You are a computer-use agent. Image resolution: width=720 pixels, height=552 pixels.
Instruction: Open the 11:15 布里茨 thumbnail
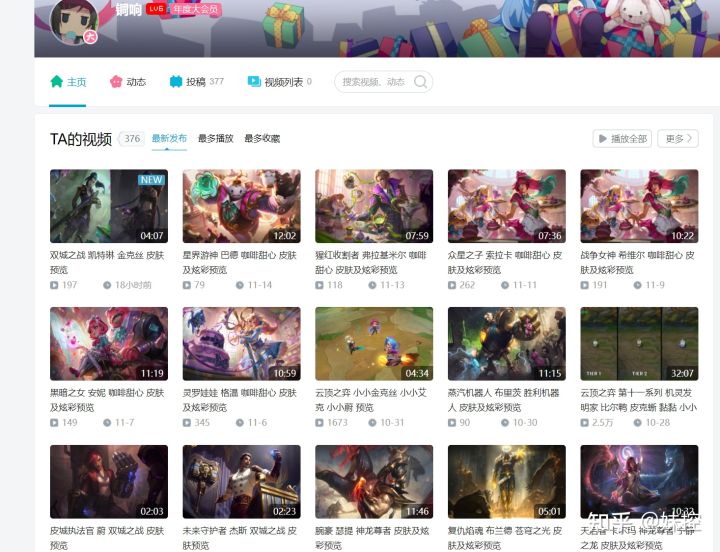coord(506,344)
